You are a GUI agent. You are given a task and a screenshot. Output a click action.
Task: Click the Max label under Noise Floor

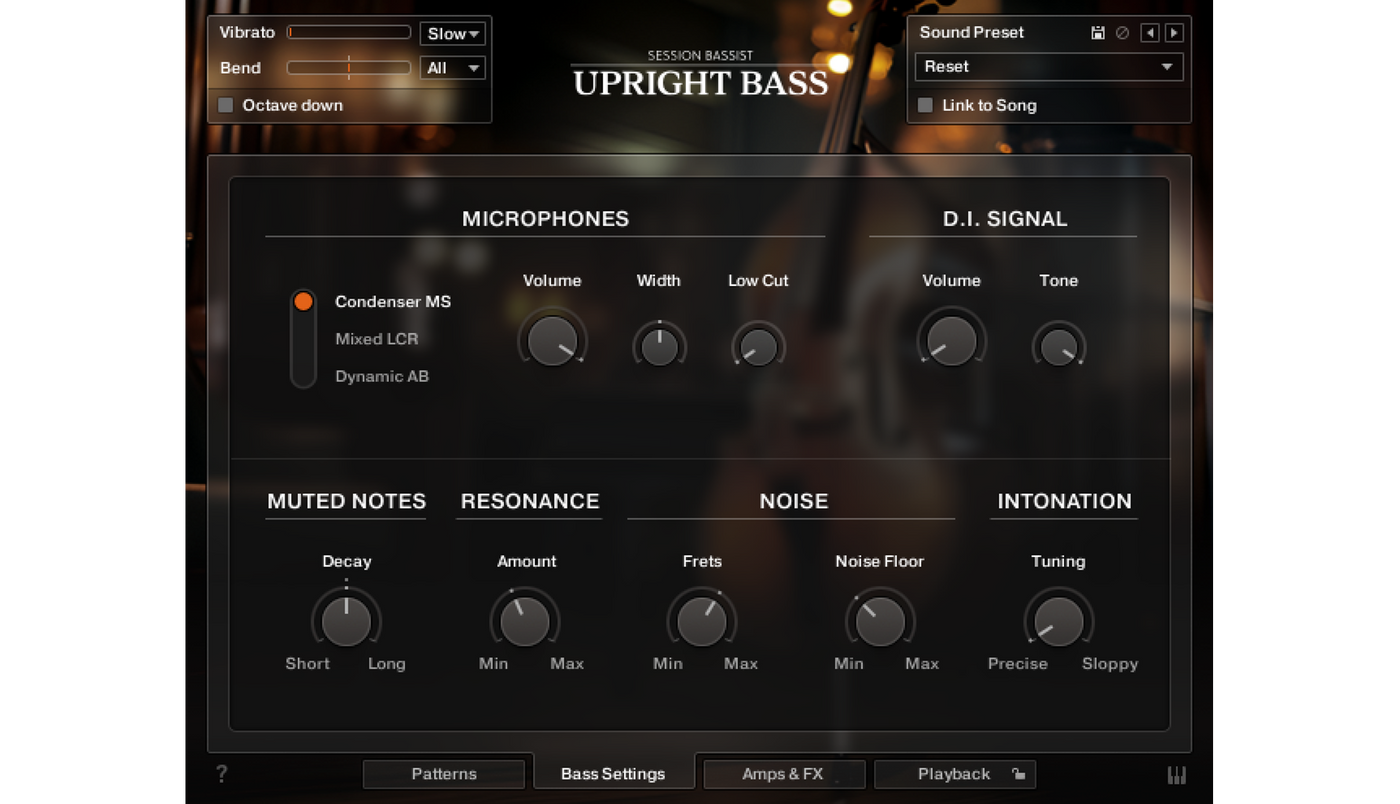pos(922,664)
